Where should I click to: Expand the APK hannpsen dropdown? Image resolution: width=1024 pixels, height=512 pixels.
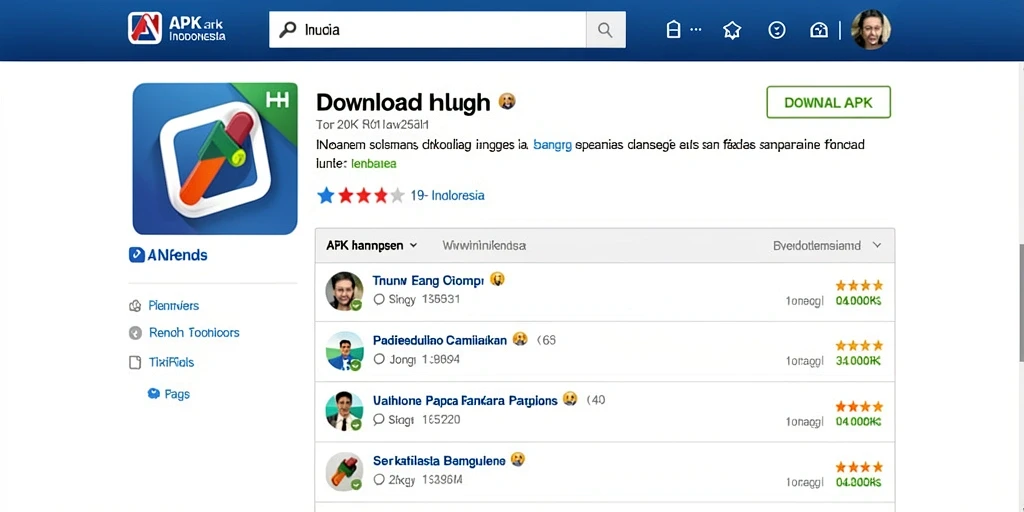click(371, 246)
